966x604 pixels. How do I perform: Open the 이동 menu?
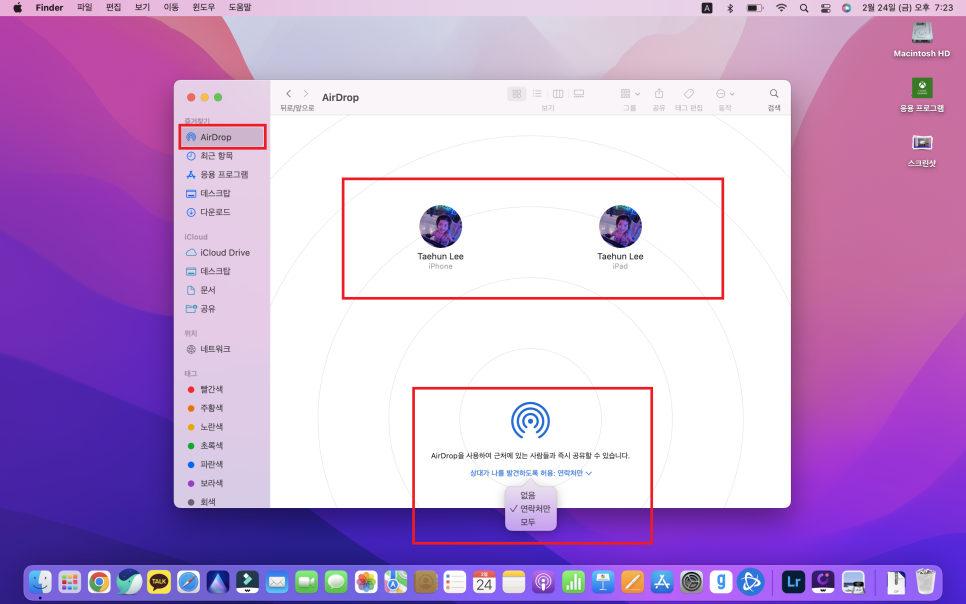tap(171, 7)
